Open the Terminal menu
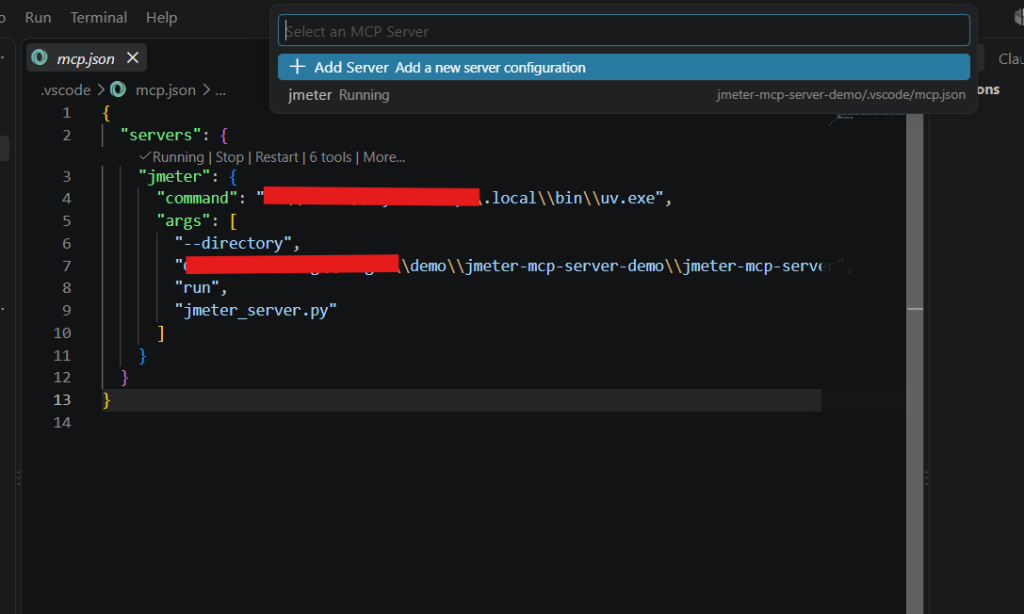The width and height of the screenshot is (1024, 614). coord(99,18)
